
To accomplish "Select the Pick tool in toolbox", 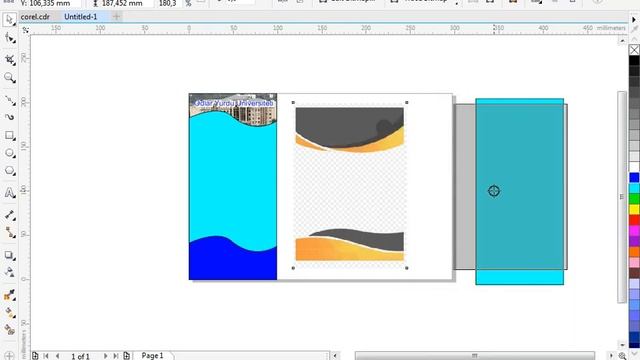I will coord(9,19).
